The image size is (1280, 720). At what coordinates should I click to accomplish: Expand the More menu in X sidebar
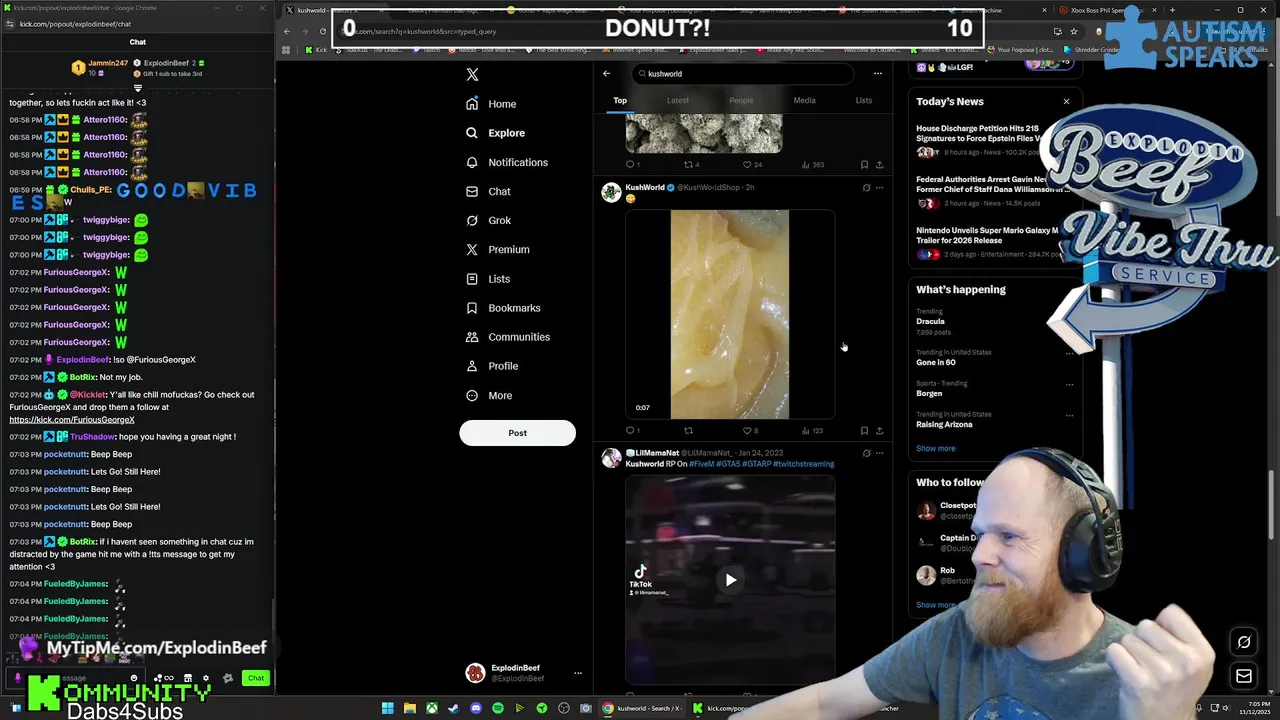(489, 395)
